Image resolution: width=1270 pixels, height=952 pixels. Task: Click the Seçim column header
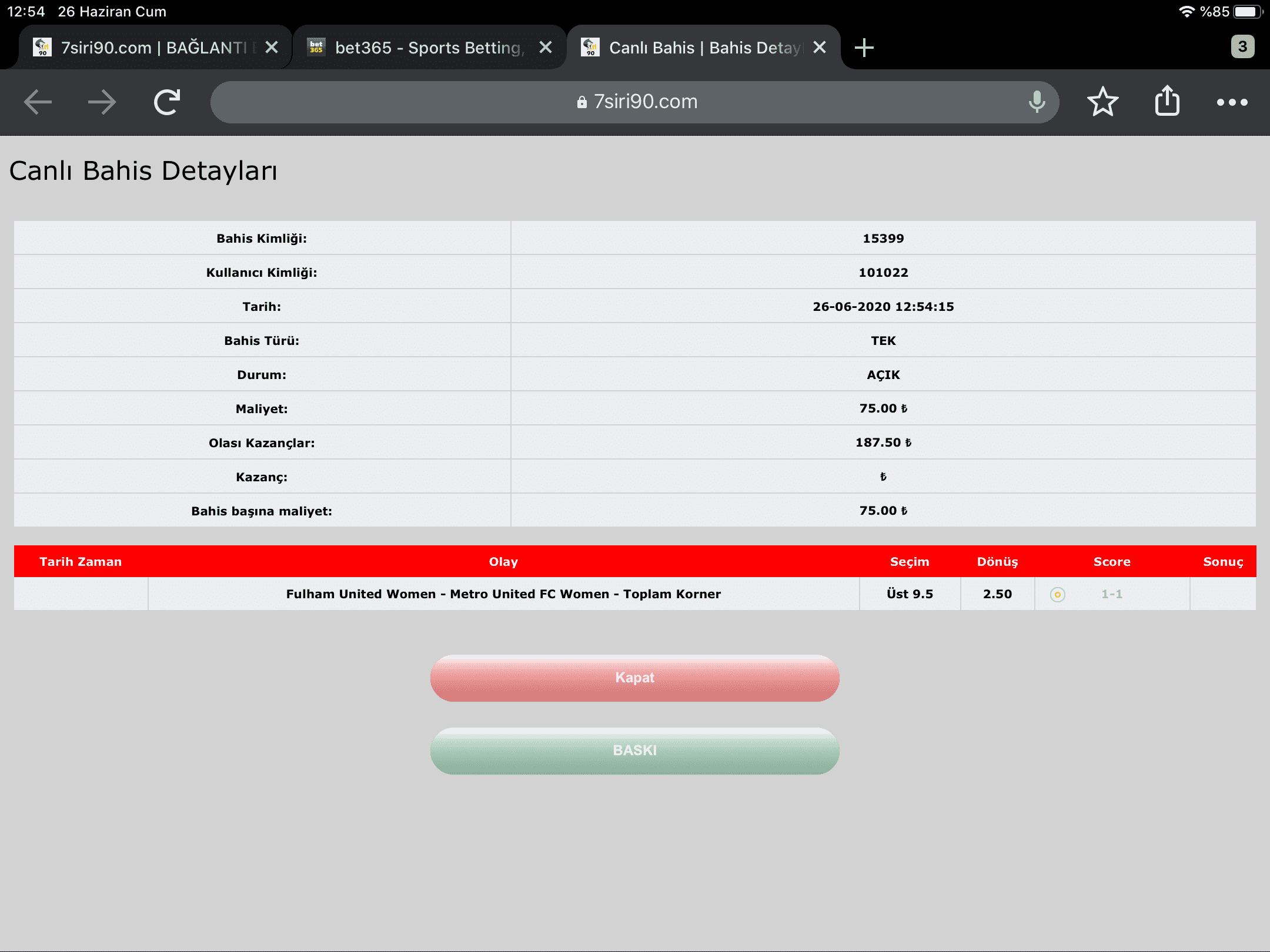click(x=910, y=562)
